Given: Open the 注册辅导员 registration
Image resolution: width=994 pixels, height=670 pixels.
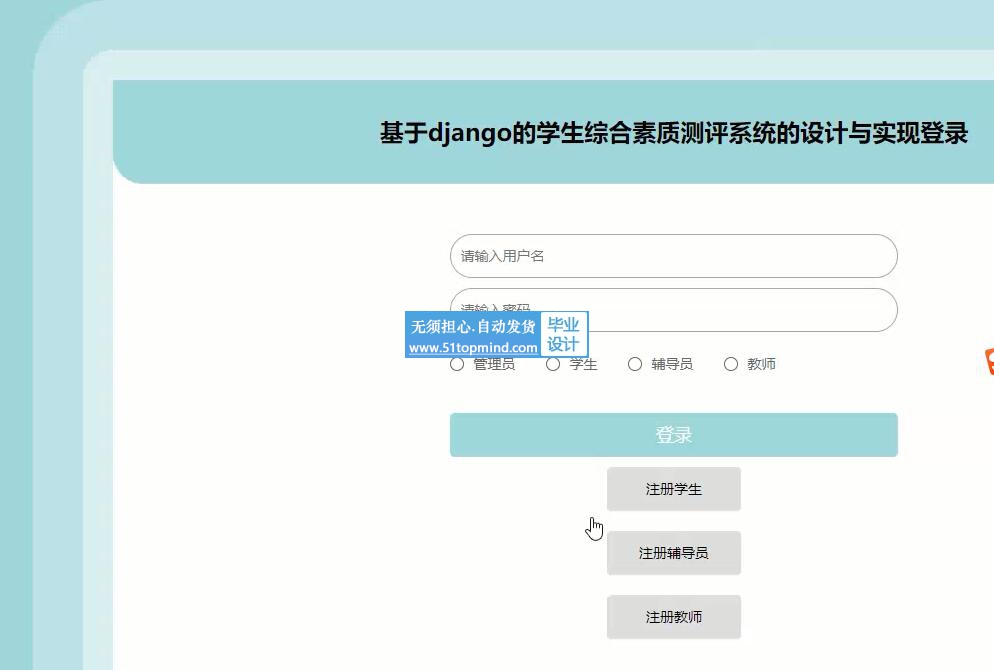Looking at the screenshot, I should pyautogui.click(x=673, y=553).
